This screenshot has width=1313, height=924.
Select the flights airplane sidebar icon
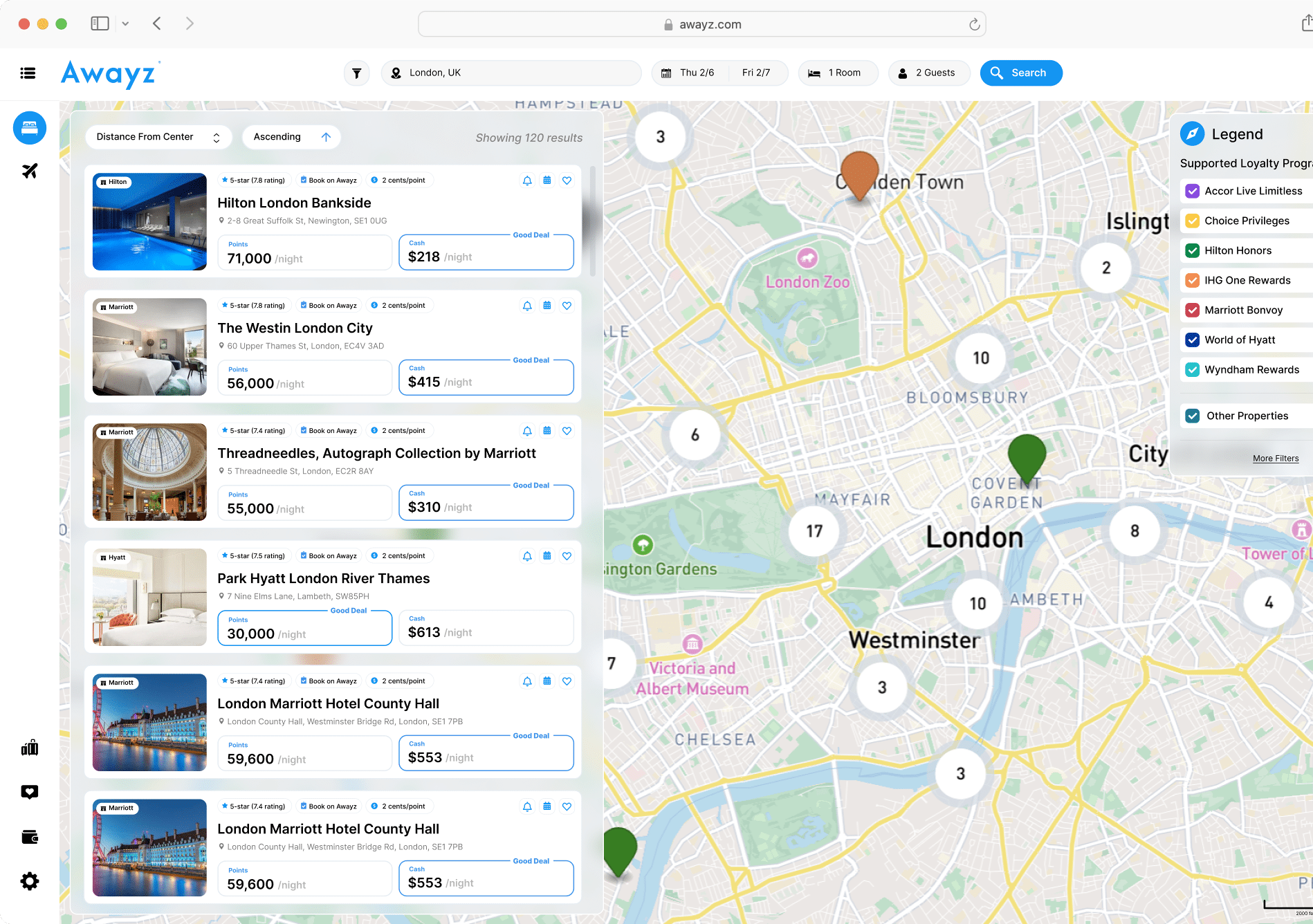click(x=30, y=171)
